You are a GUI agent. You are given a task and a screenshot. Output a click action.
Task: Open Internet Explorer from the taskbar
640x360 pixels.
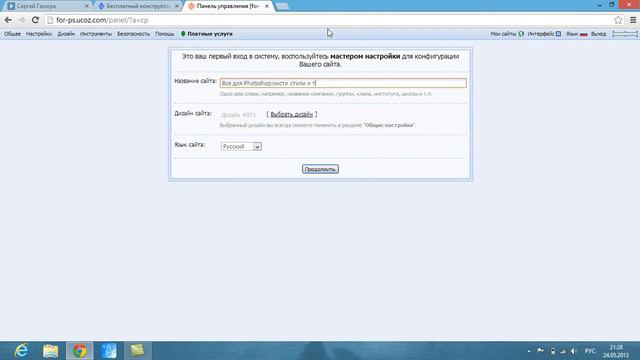[x=21, y=351]
